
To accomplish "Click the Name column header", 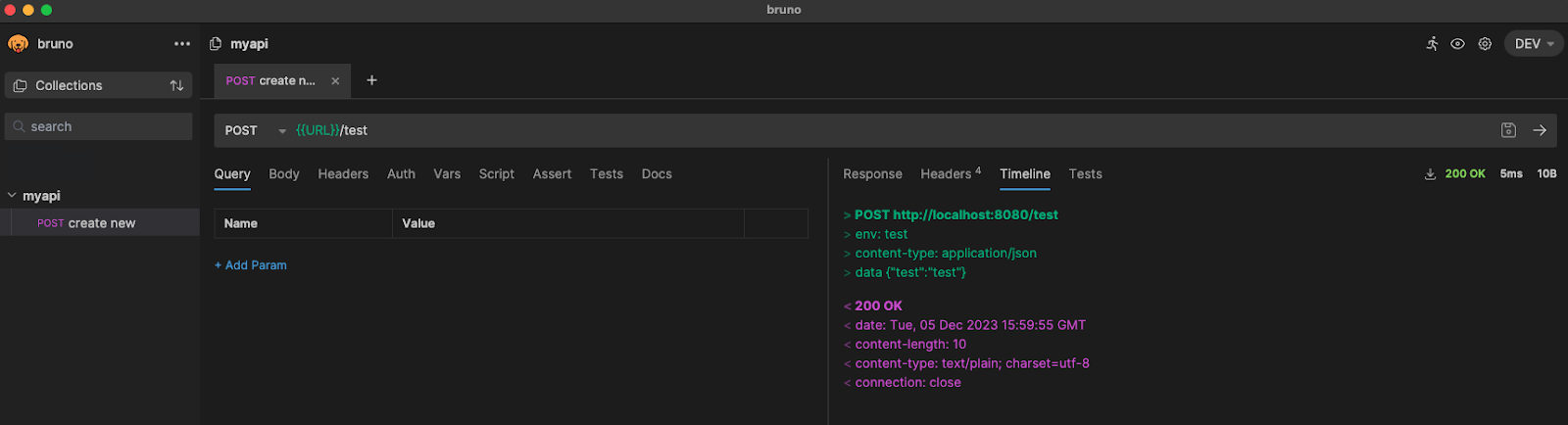I will coord(303,223).
